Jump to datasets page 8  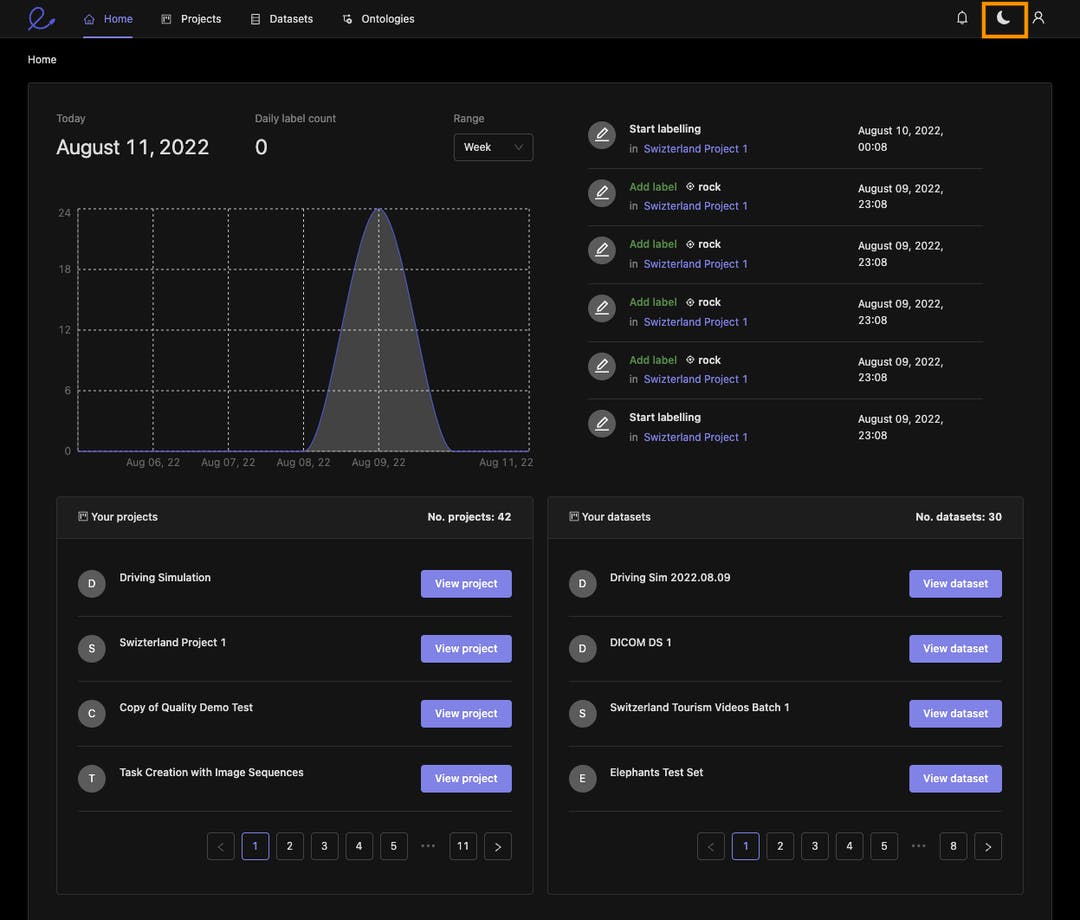coord(953,846)
